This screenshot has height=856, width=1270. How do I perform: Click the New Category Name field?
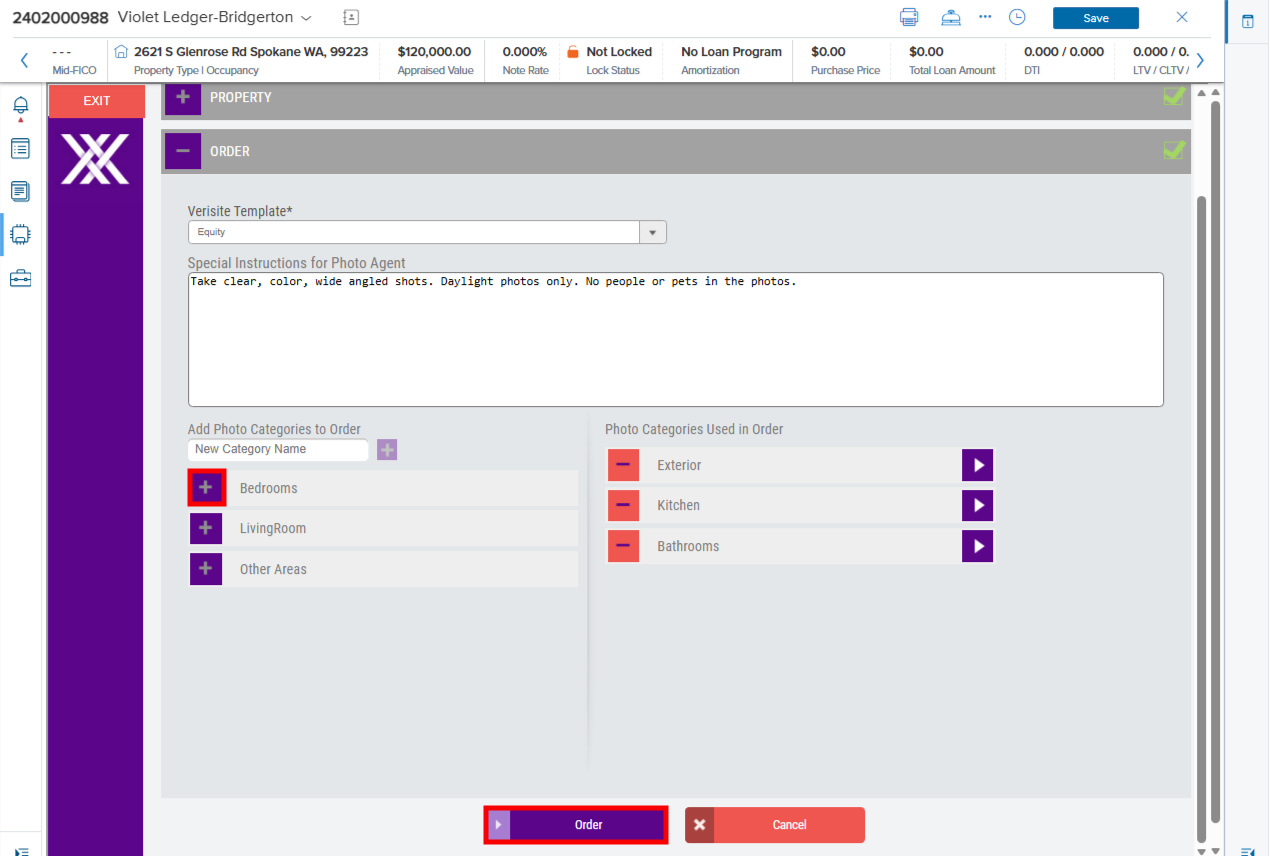tap(278, 450)
